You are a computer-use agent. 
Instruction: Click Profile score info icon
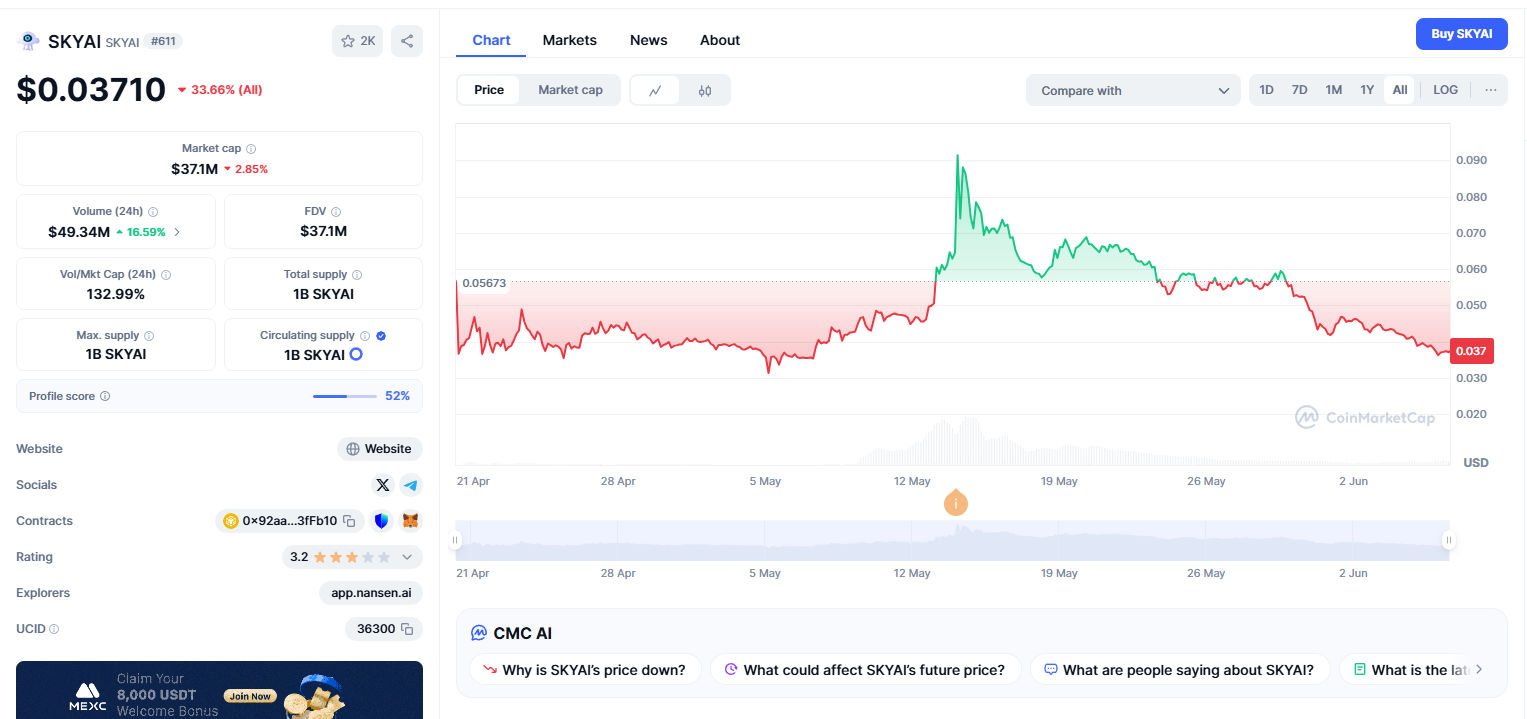(105, 396)
